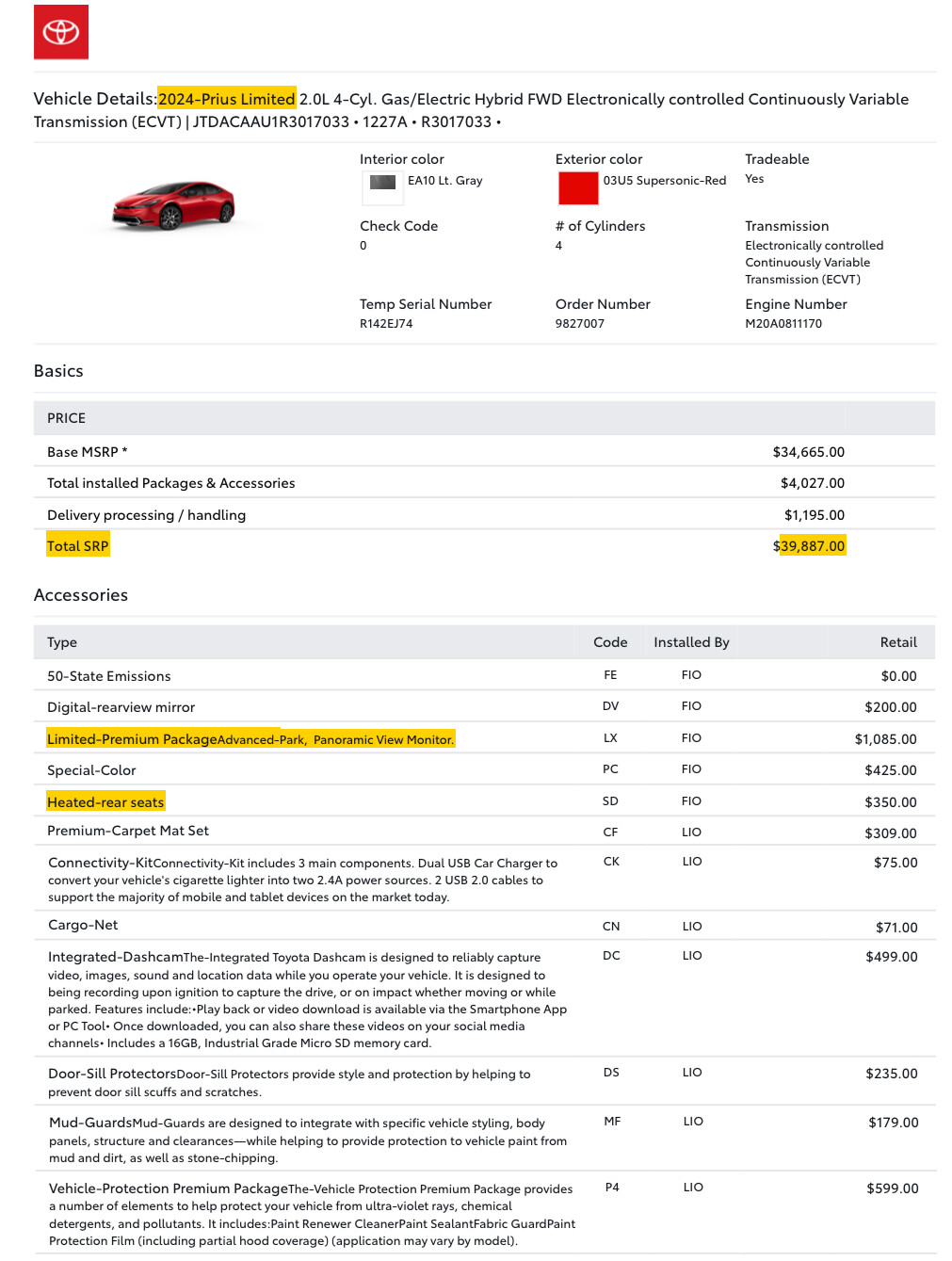Click VIN 'JTDACAAU1R3017033' text
Viewport: 952px width, 1261px height.
click(x=271, y=121)
